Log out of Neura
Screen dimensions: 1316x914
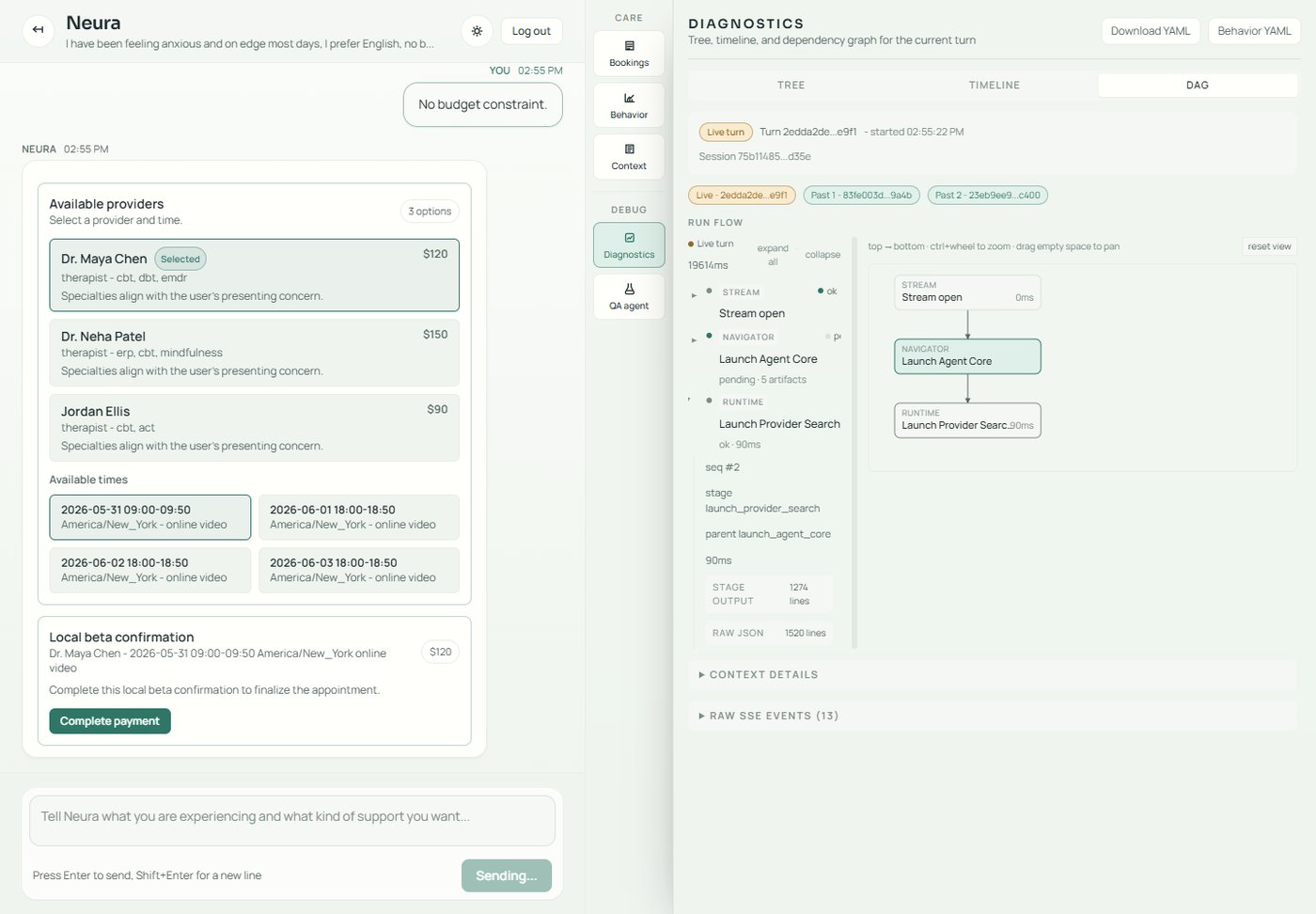531,31
